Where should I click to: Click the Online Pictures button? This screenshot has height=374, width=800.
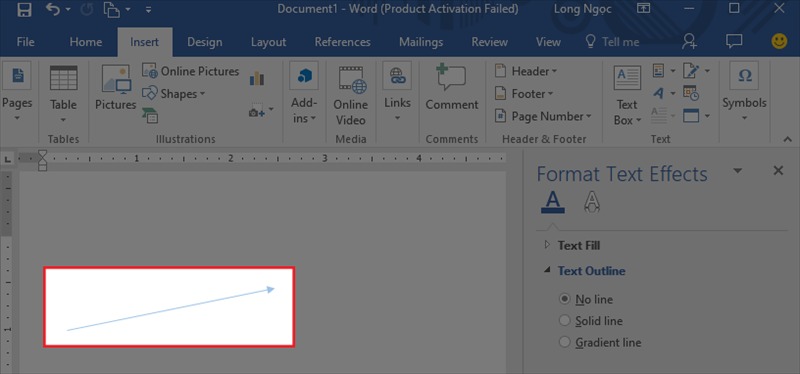[190, 71]
